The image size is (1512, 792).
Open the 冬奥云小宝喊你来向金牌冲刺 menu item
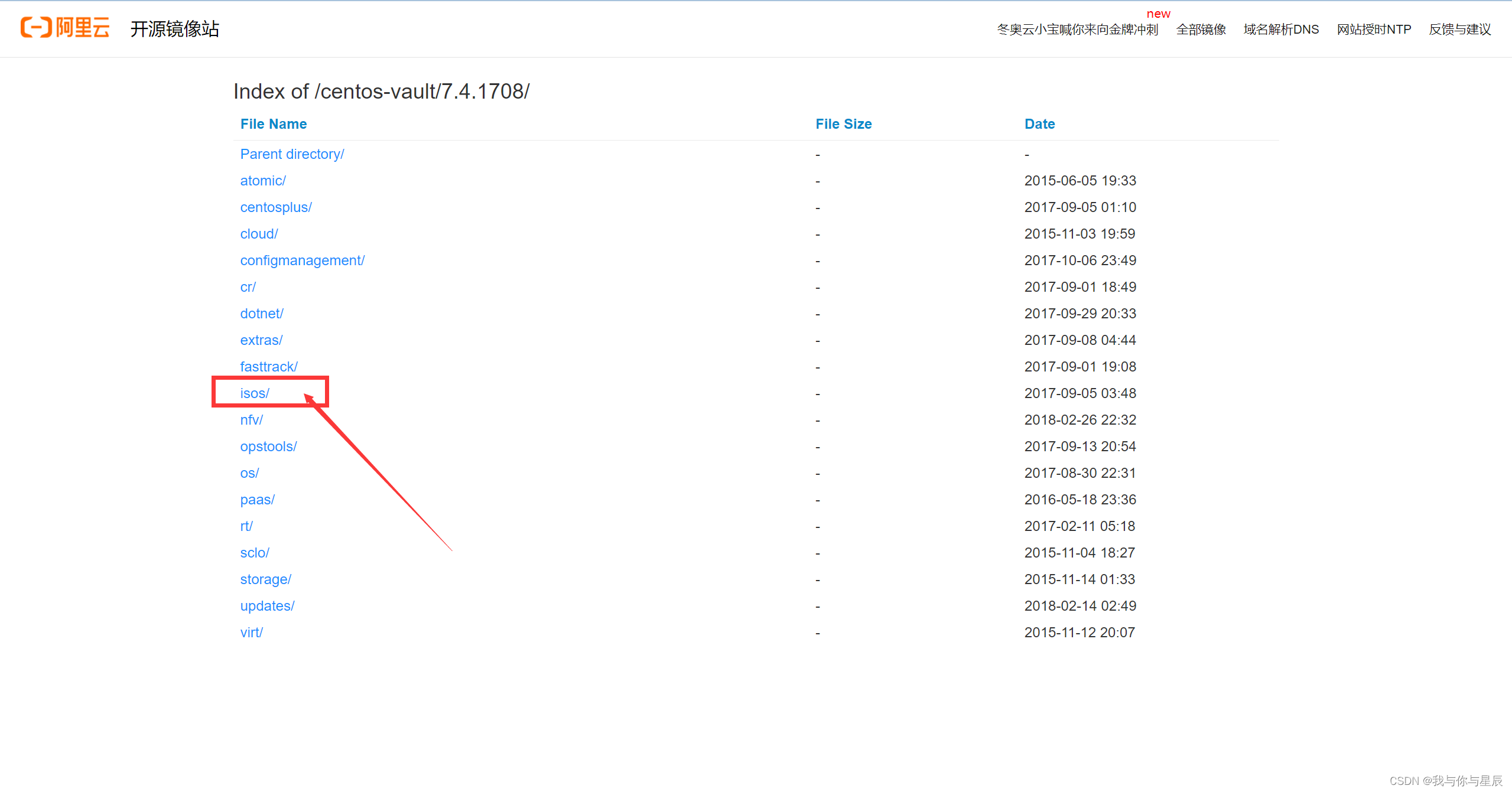1077,29
